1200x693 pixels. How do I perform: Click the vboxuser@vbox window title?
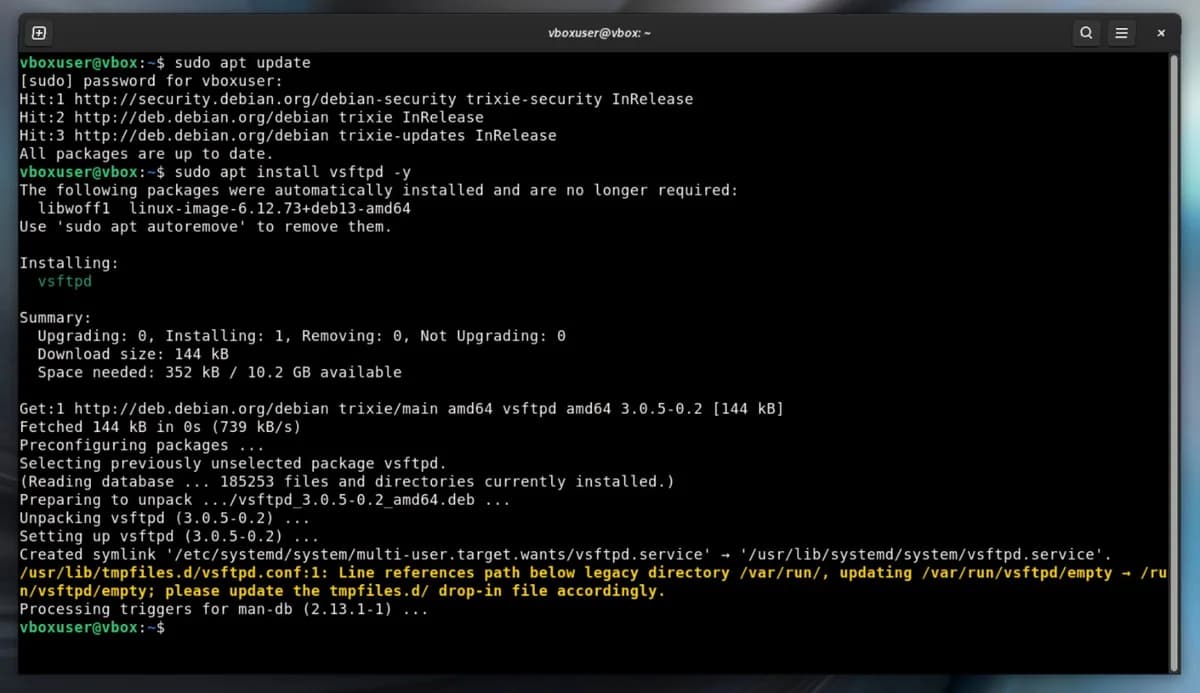pos(600,33)
